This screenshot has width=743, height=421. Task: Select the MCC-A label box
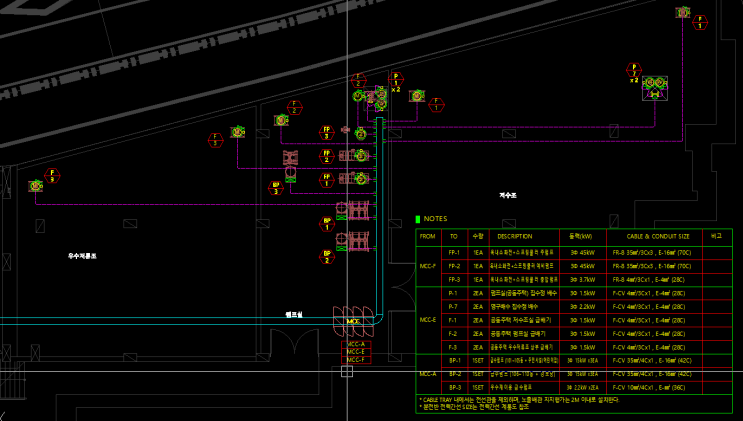click(x=356, y=344)
